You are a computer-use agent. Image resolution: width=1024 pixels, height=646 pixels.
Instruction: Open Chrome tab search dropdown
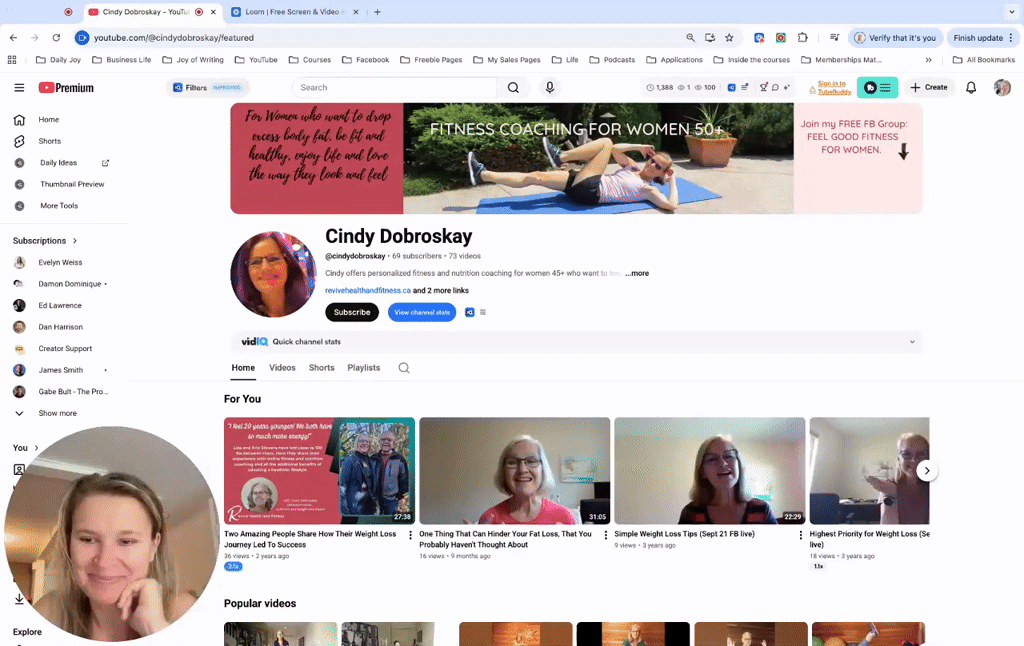(x=1011, y=12)
